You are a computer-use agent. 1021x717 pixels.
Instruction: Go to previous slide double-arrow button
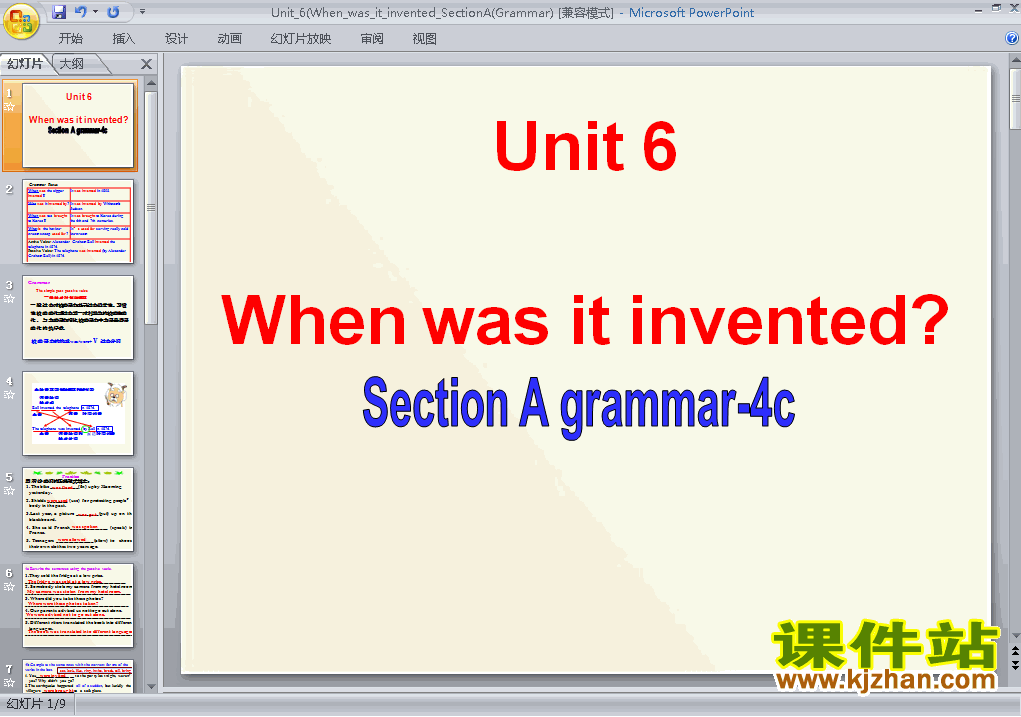(x=1014, y=652)
